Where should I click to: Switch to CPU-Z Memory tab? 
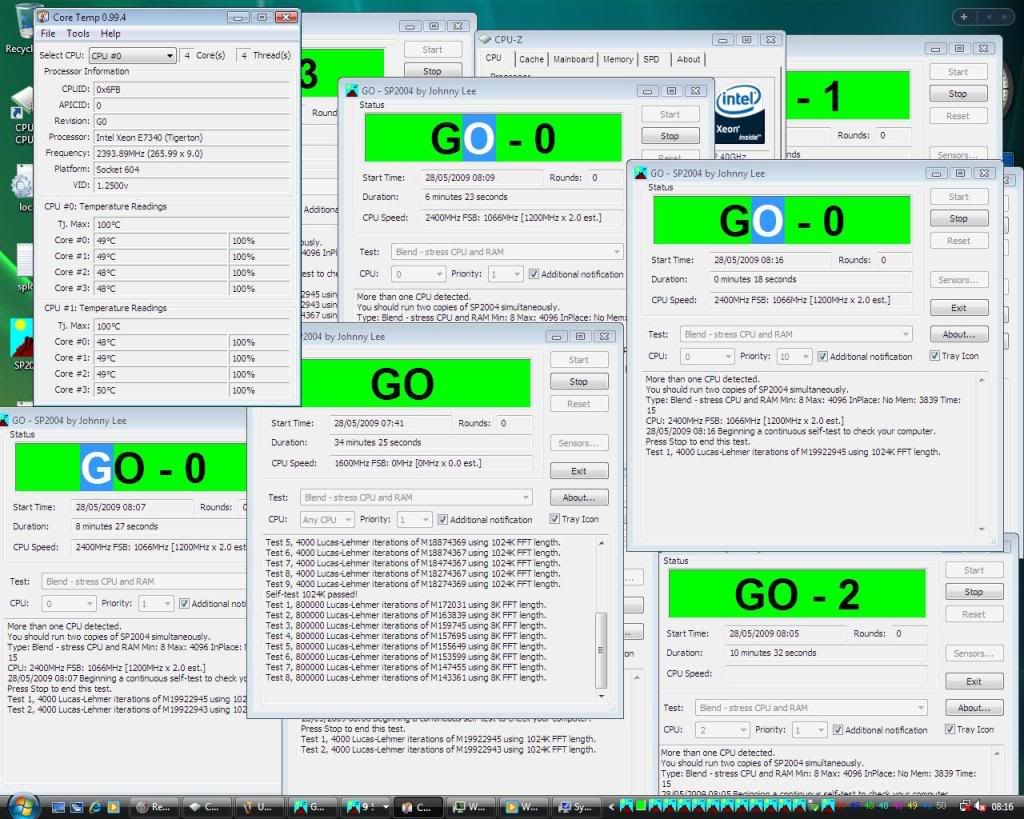pyautogui.click(x=618, y=59)
